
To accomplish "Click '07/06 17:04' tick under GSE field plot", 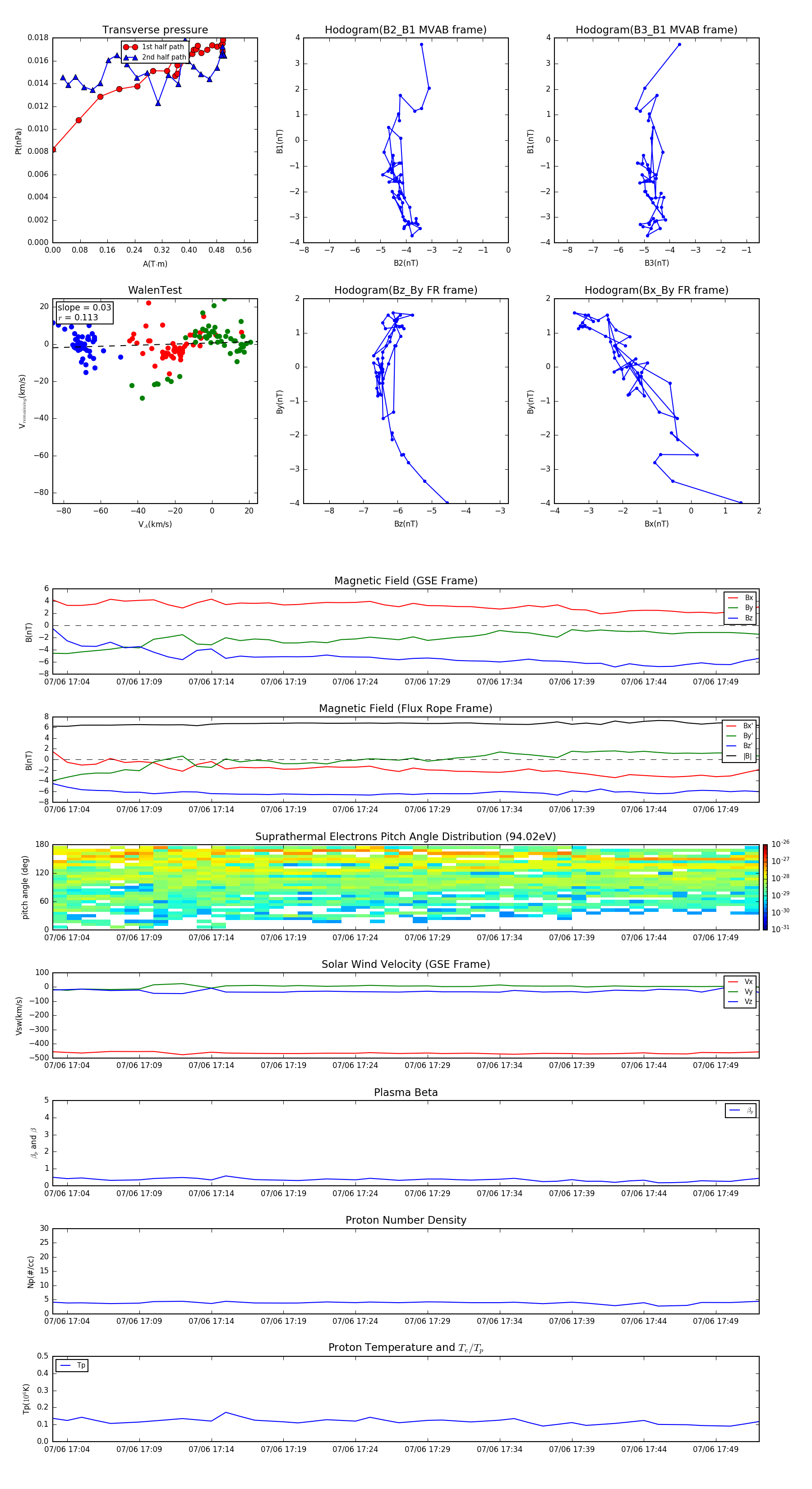I will point(67,681).
